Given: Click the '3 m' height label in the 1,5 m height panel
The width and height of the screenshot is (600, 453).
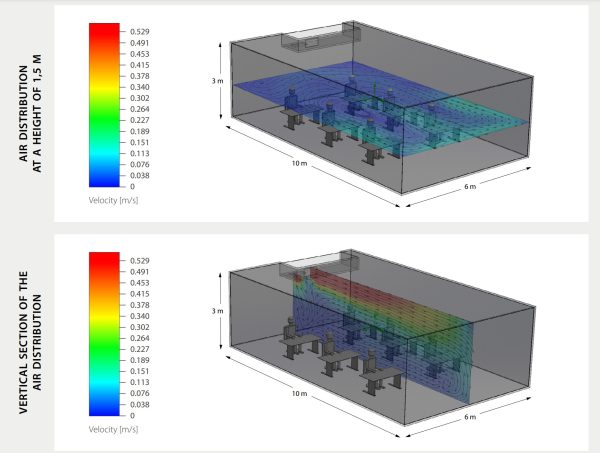Looking at the screenshot, I should coord(217,81).
